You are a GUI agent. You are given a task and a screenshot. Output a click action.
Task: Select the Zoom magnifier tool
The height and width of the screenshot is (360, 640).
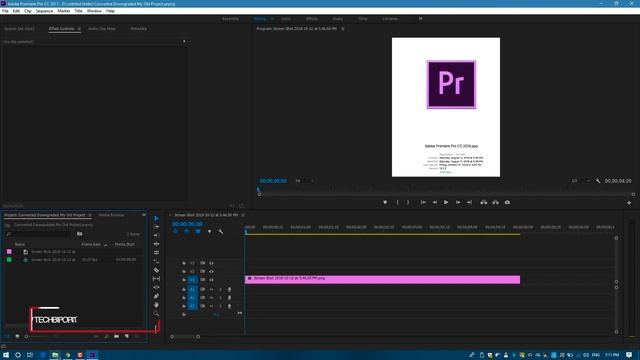pos(156,313)
